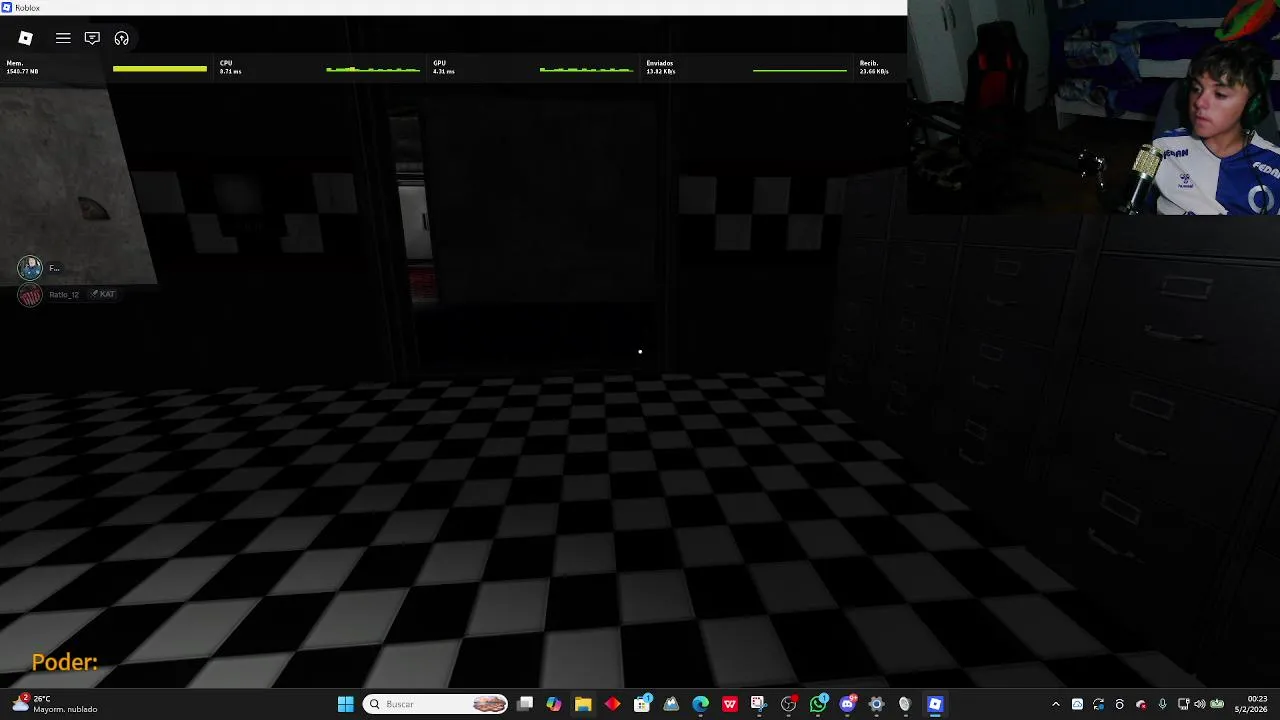
Task: Open Microsoft Edge from taskbar
Action: (x=700, y=704)
